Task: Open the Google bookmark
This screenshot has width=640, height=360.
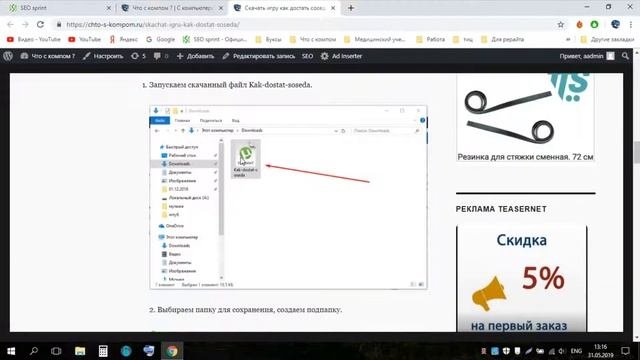Action: 160,40
